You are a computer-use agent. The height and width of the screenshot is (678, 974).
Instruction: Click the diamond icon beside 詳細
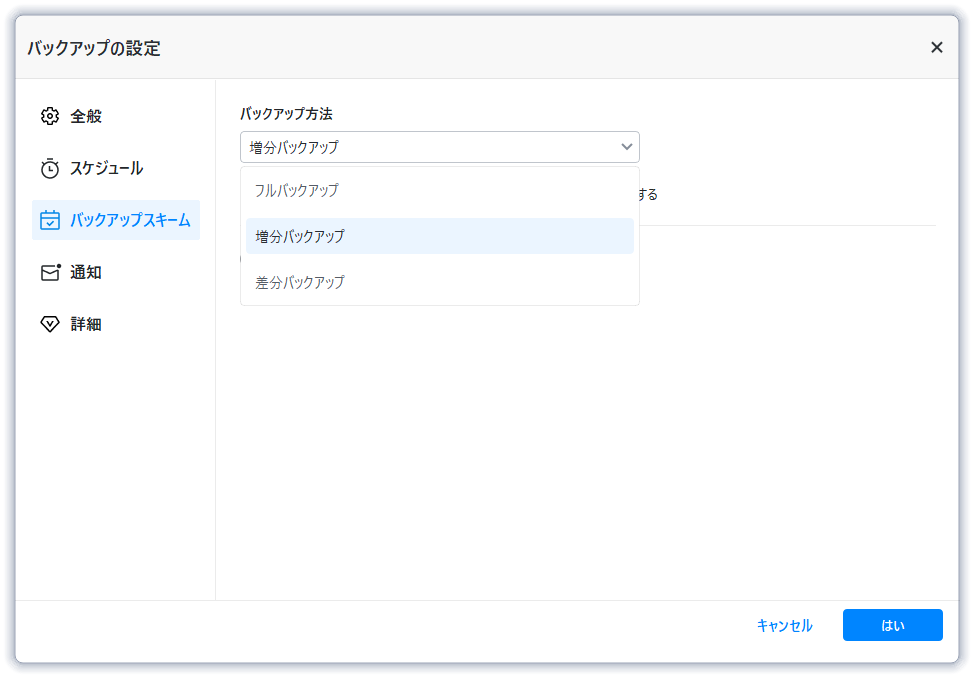[50, 324]
